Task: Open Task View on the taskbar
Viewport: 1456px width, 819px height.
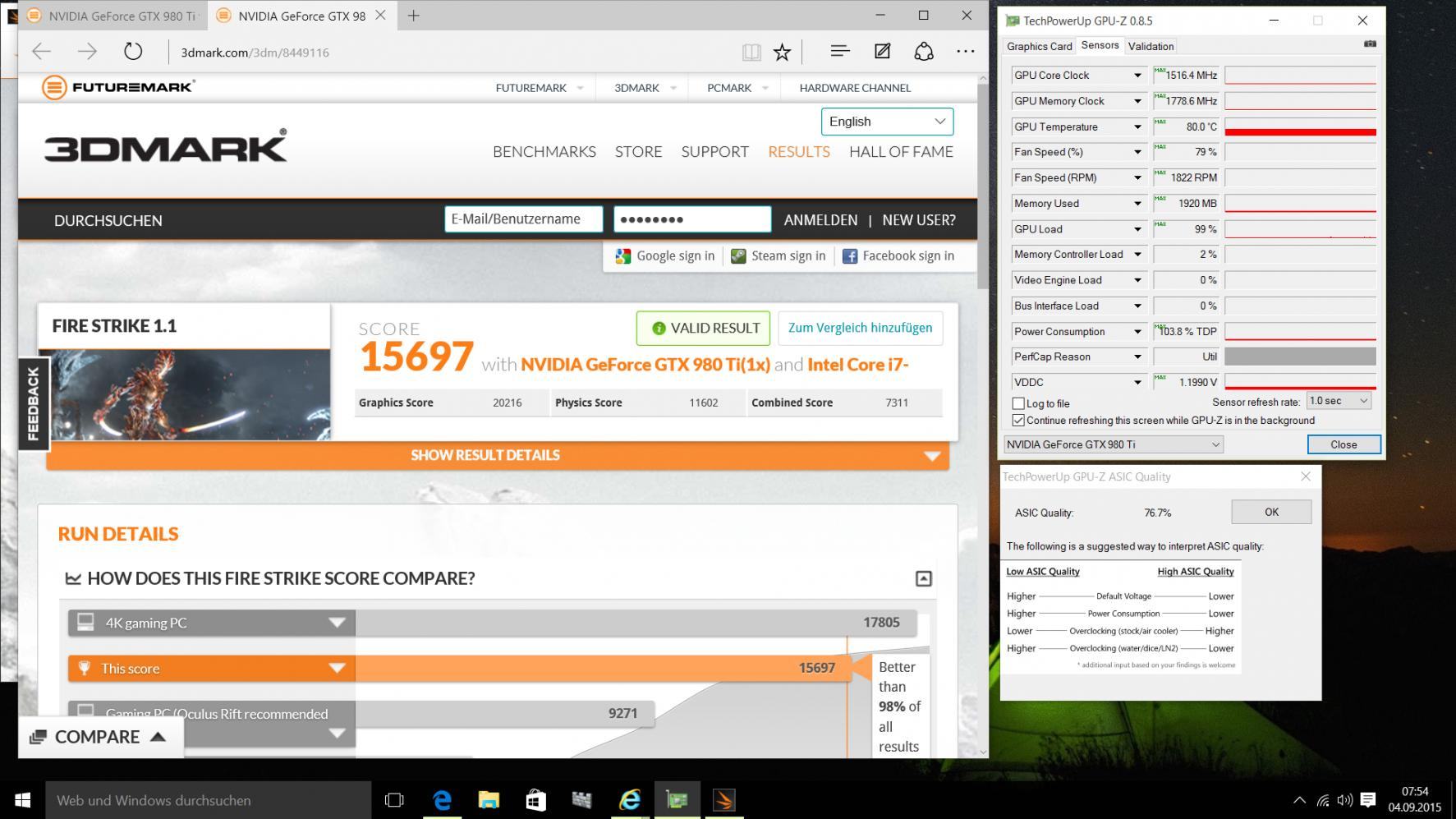Action: [394, 800]
